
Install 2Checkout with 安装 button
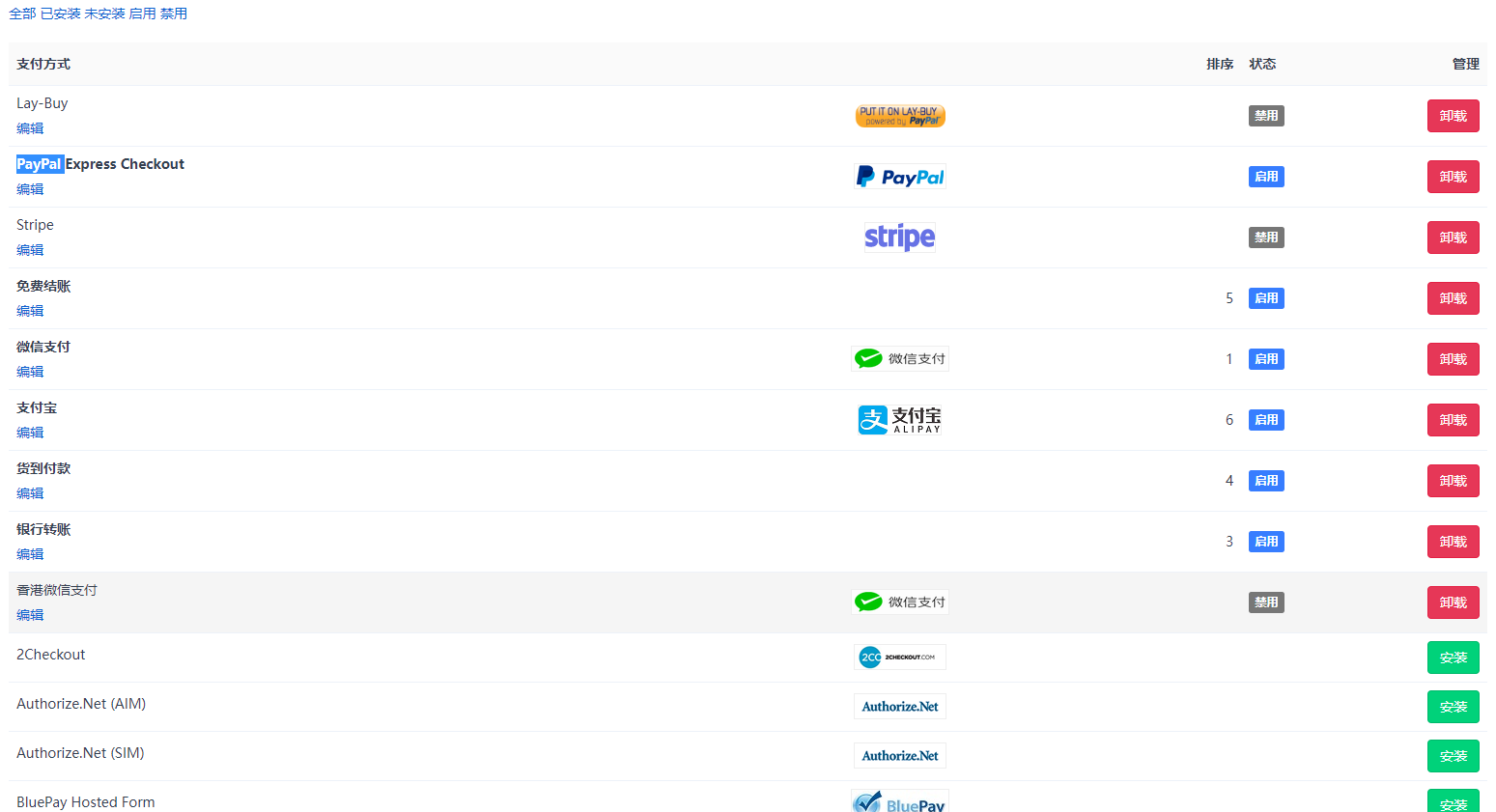pyautogui.click(x=1454, y=658)
